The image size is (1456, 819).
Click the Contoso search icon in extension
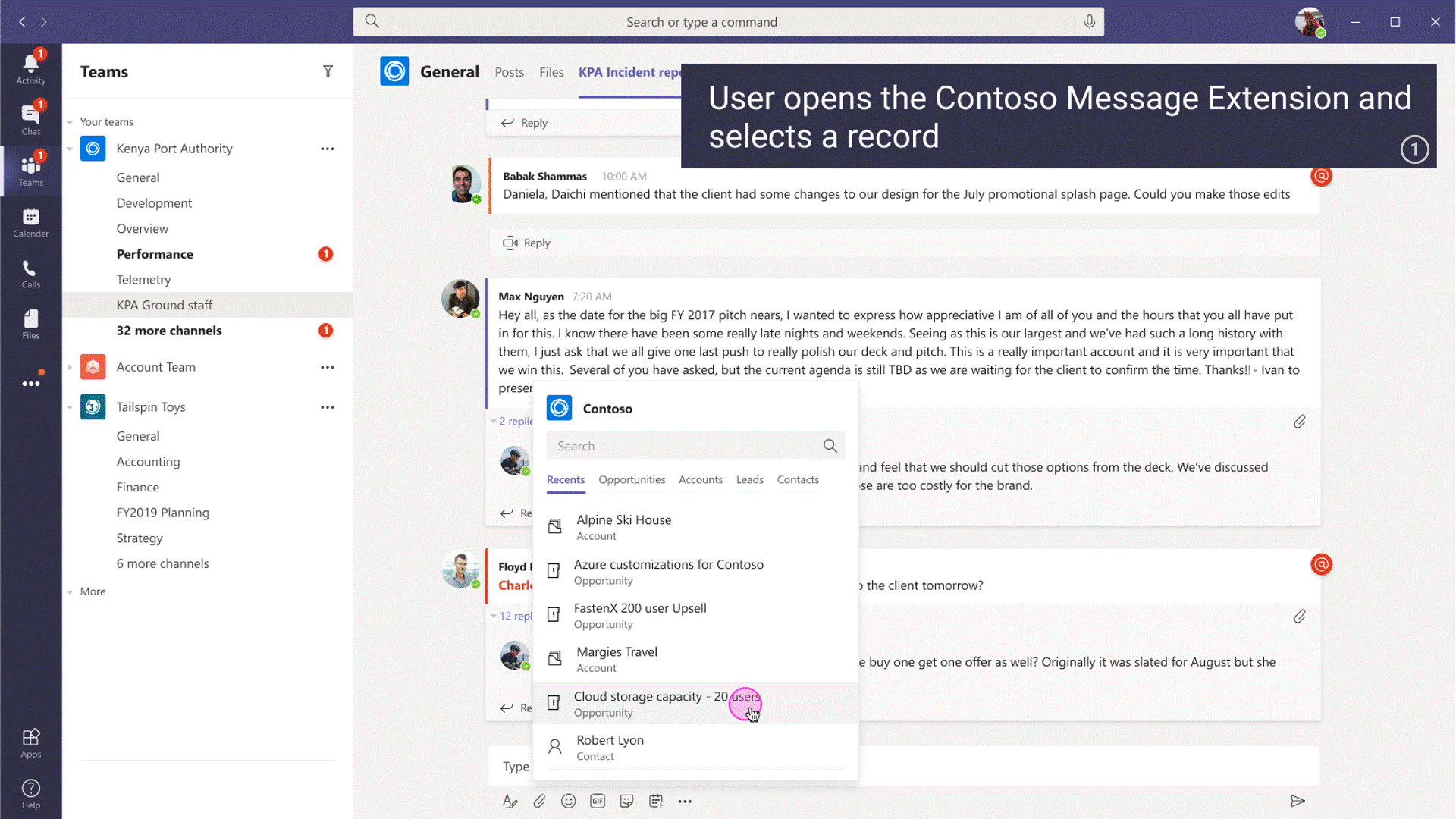click(x=831, y=446)
